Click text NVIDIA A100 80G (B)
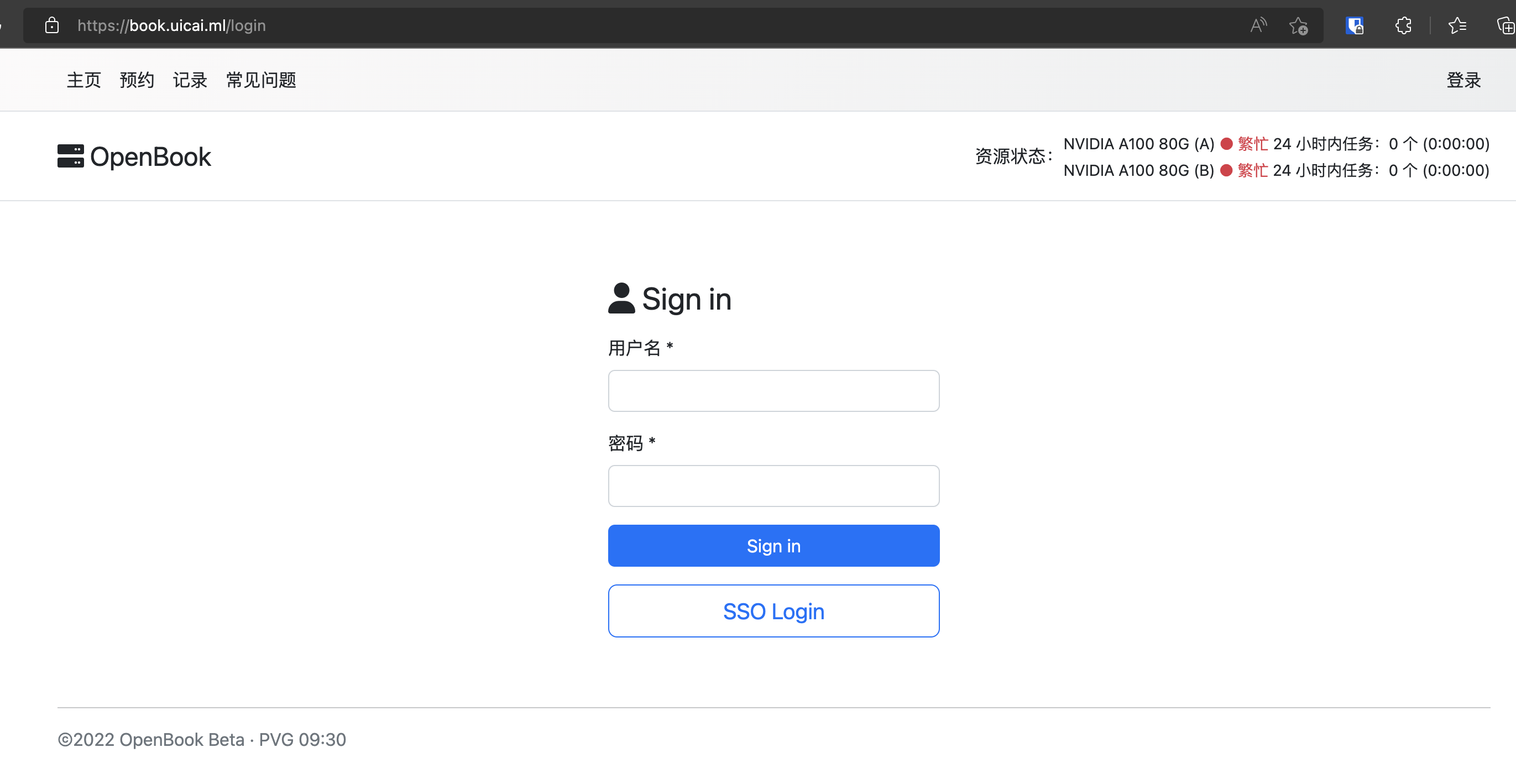 point(1139,170)
